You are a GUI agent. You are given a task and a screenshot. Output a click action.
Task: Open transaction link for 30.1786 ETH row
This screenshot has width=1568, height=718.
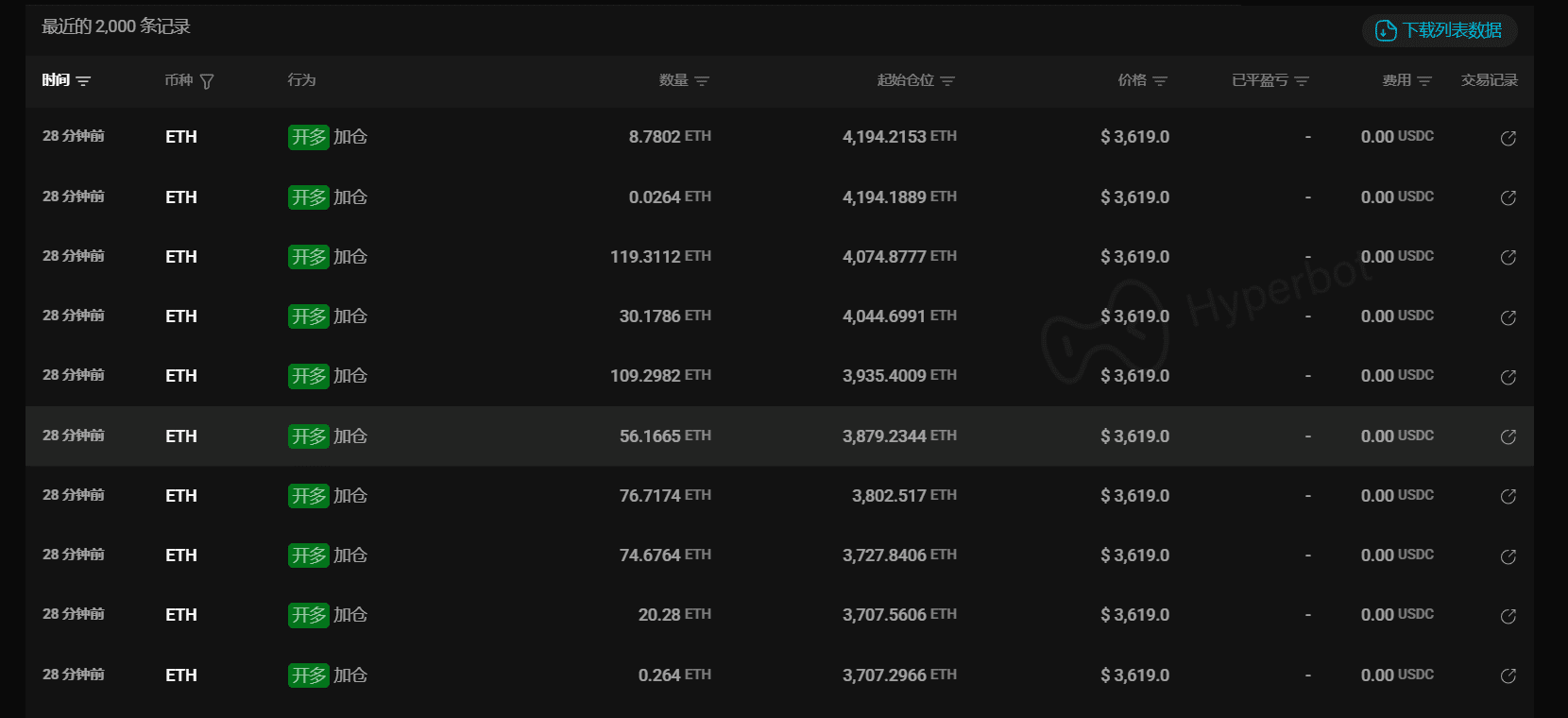[1508, 317]
